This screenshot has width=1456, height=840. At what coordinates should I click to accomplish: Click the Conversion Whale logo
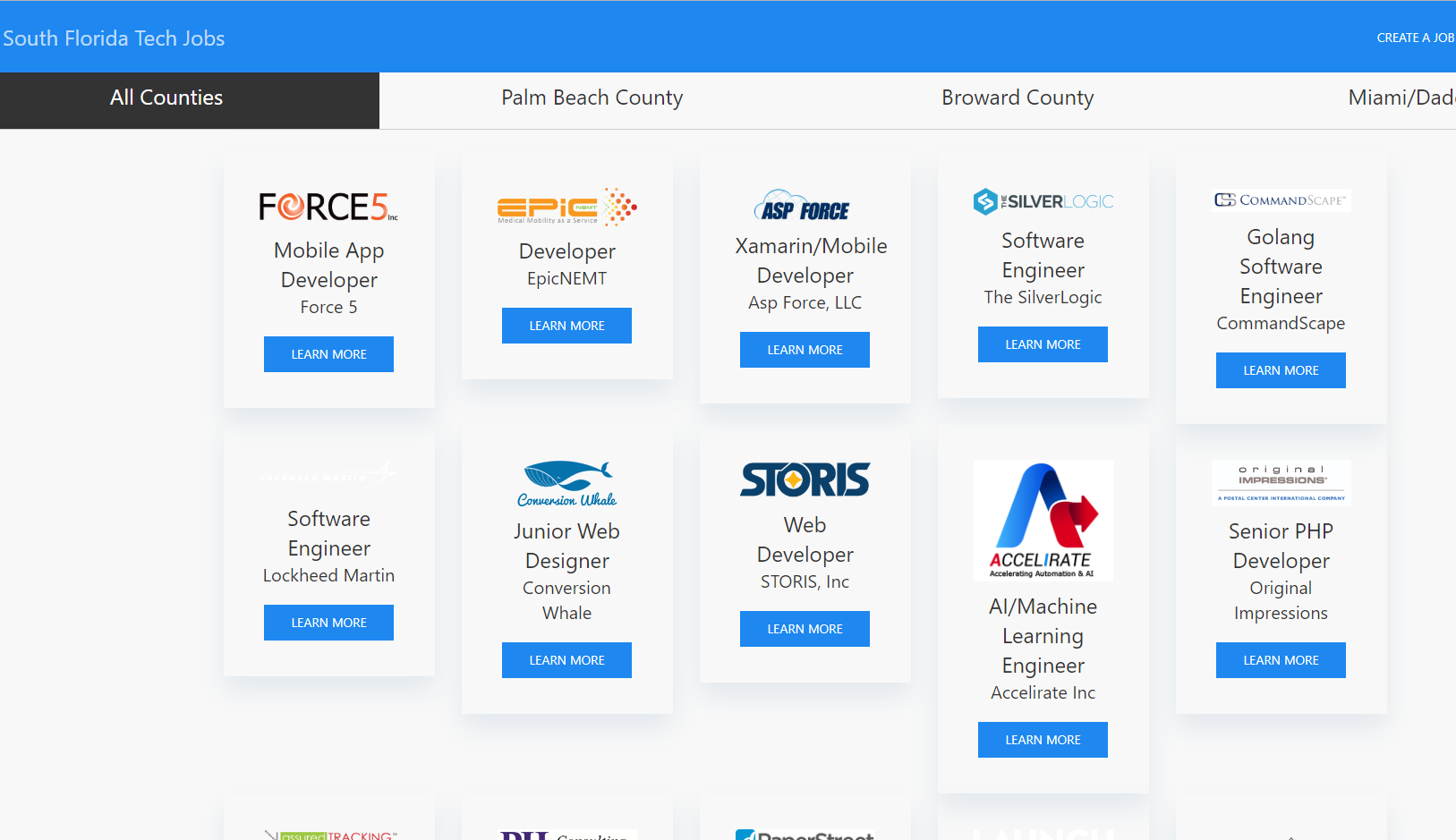coord(566,484)
